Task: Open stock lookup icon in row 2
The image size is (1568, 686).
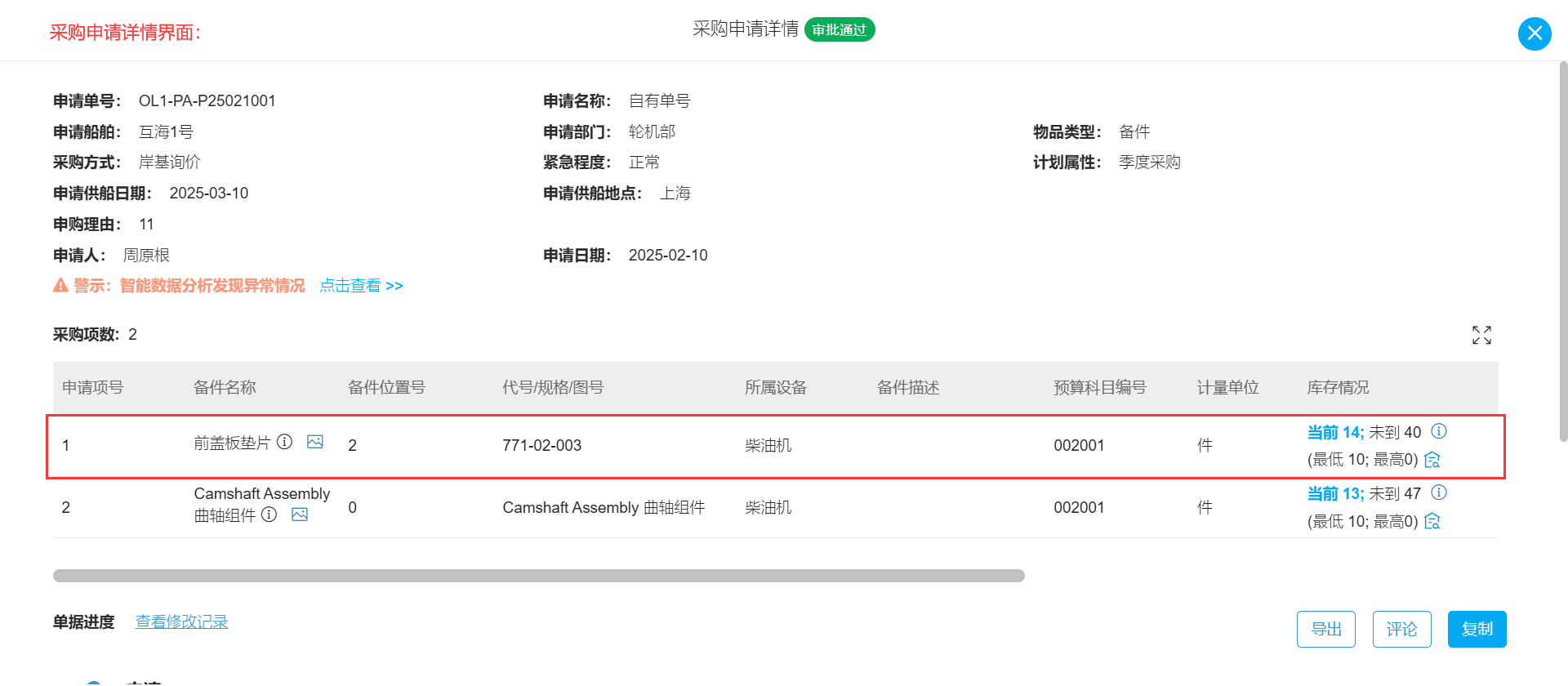Action: pos(1432,521)
